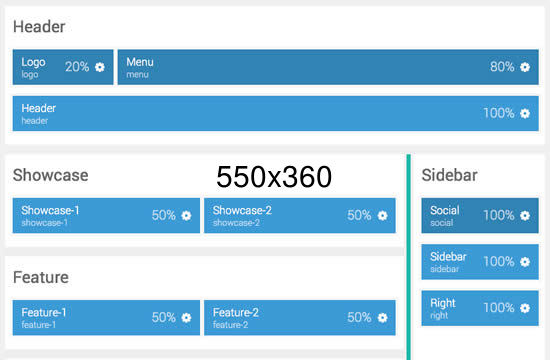Select the Header position block
Screen dimensions: 550x360
[276, 113]
